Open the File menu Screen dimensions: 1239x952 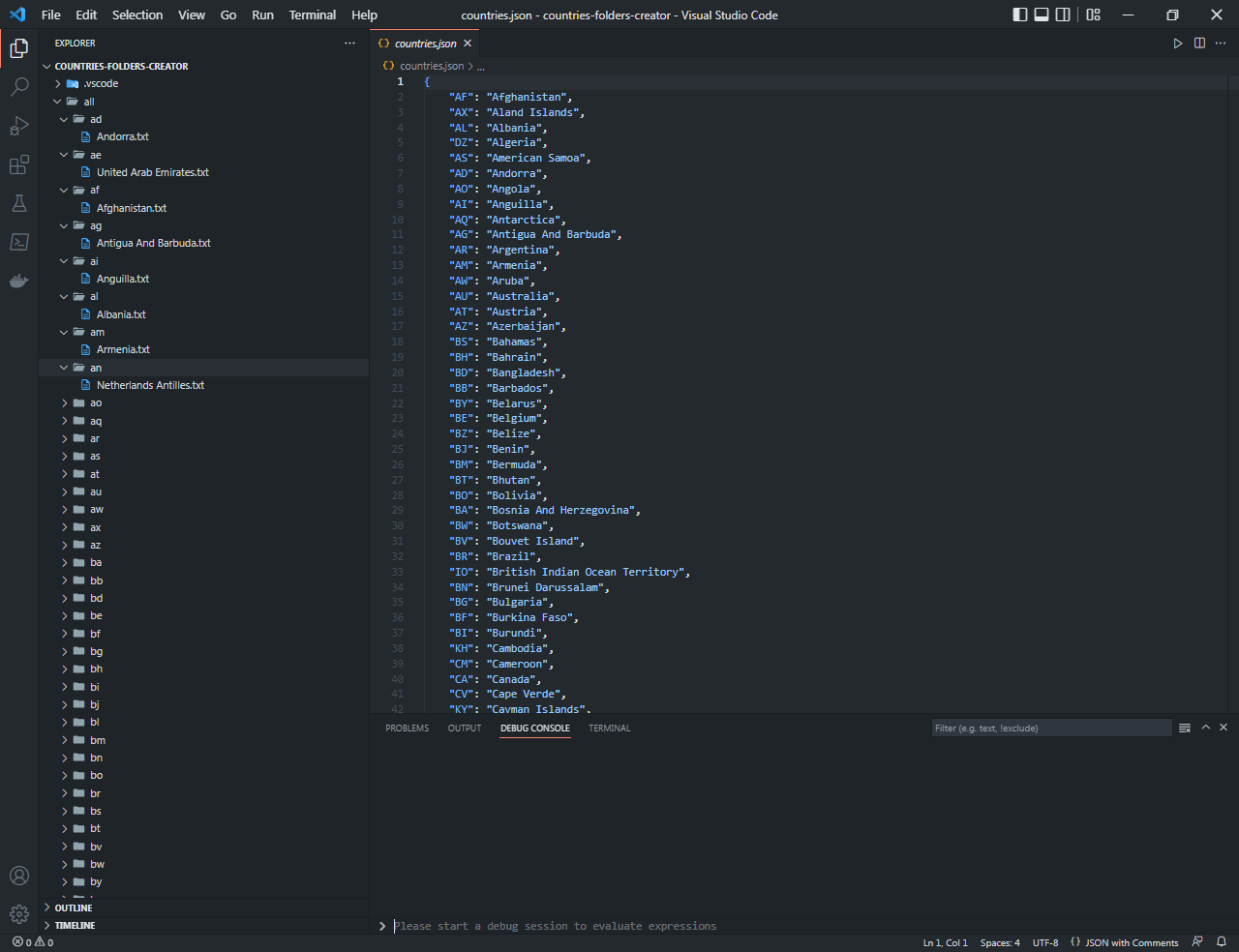coord(51,15)
